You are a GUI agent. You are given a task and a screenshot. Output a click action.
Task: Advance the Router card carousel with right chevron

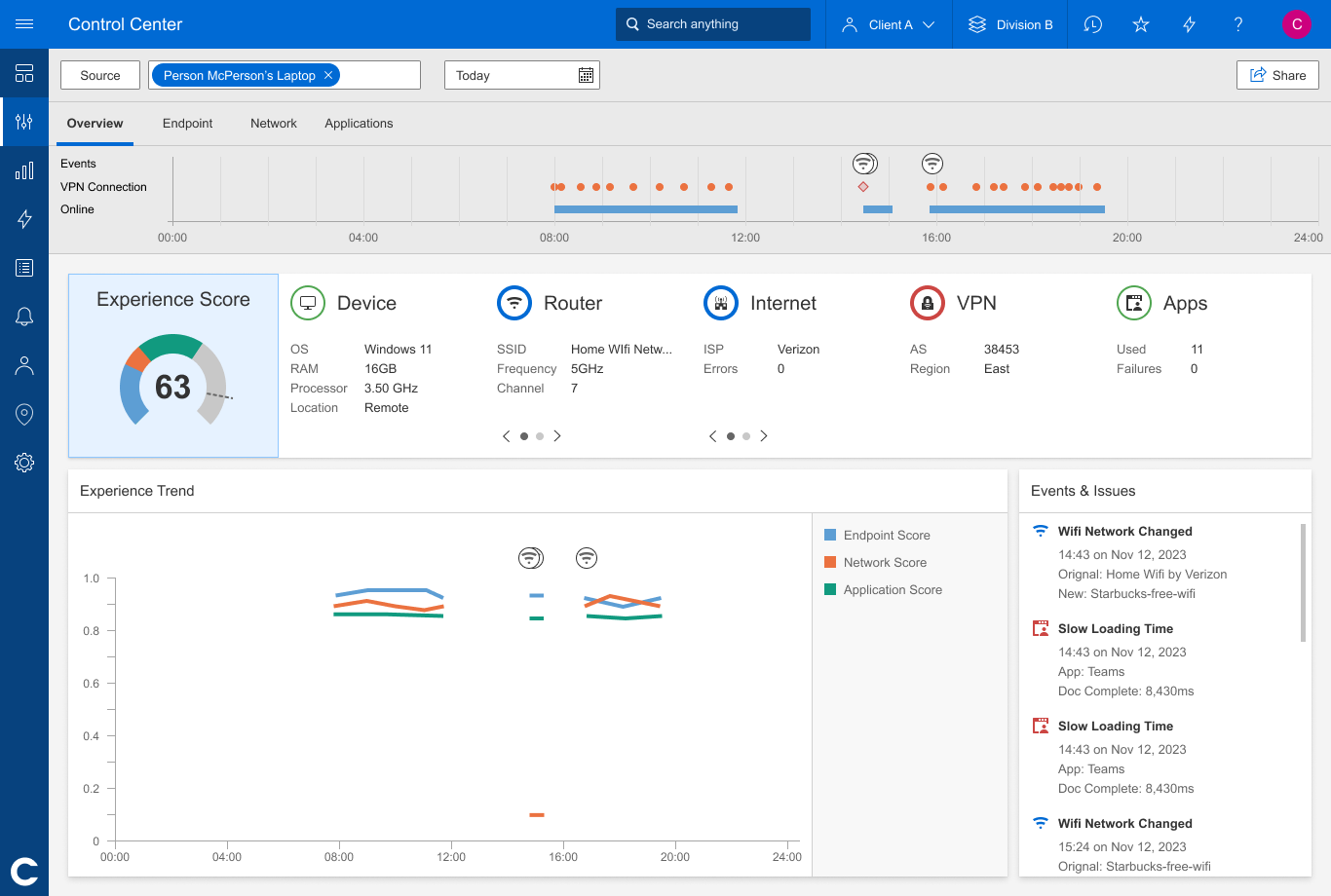pyautogui.click(x=556, y=435)
